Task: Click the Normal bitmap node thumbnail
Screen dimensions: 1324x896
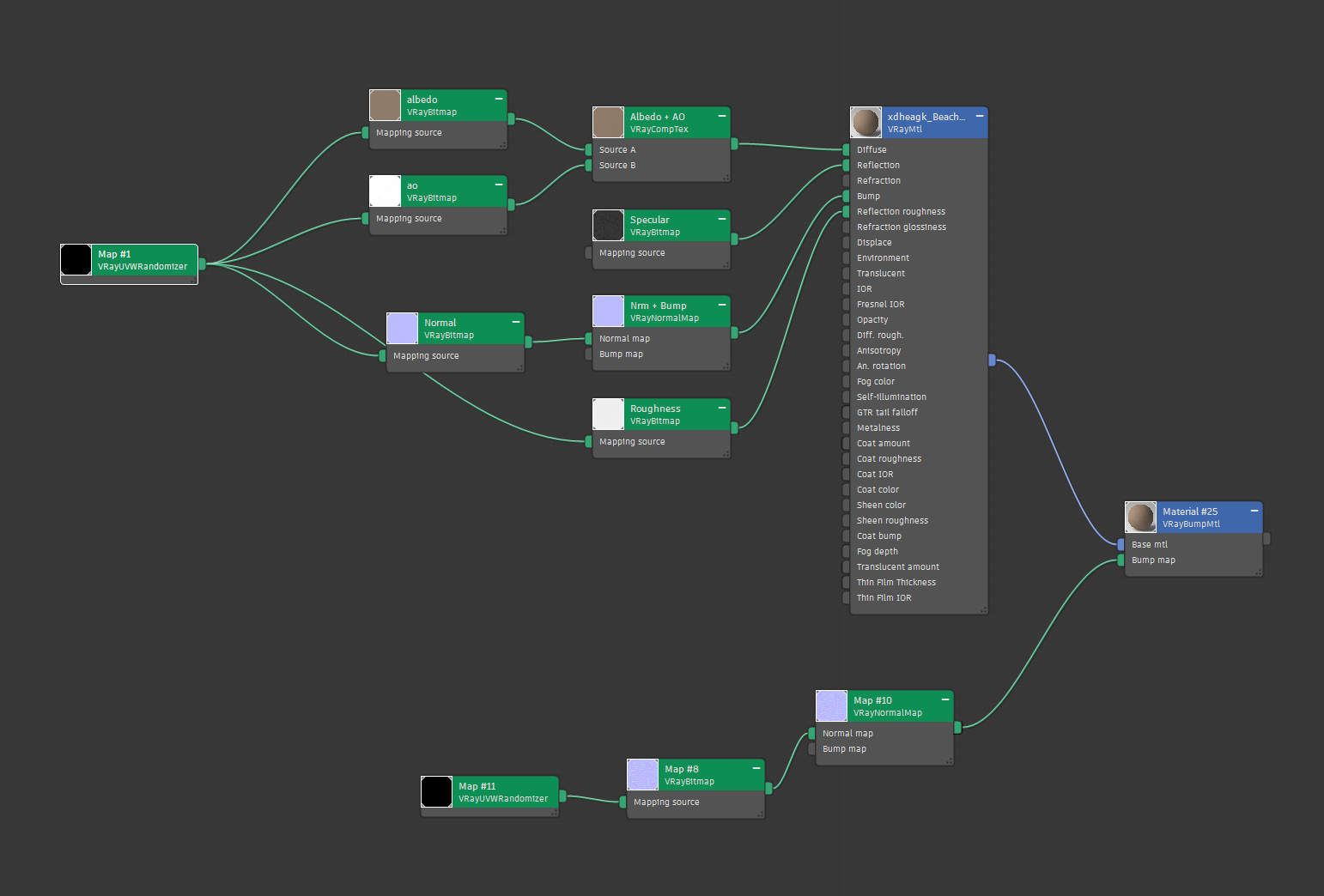Action: pos(402,329)
